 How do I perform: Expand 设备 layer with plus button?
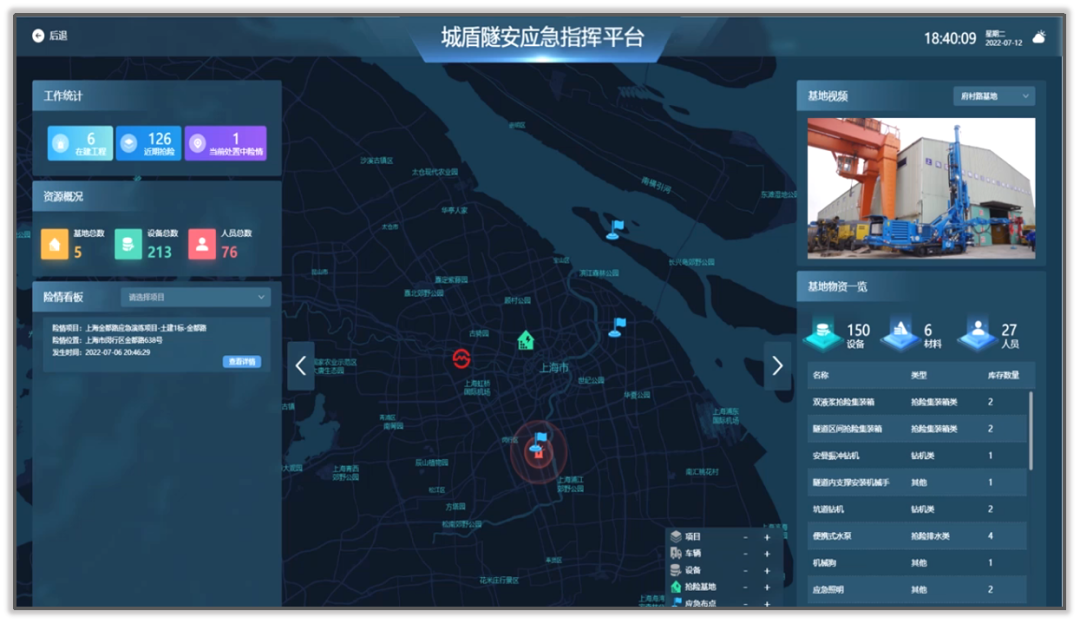pyautogui.click(x=767, y=570)
